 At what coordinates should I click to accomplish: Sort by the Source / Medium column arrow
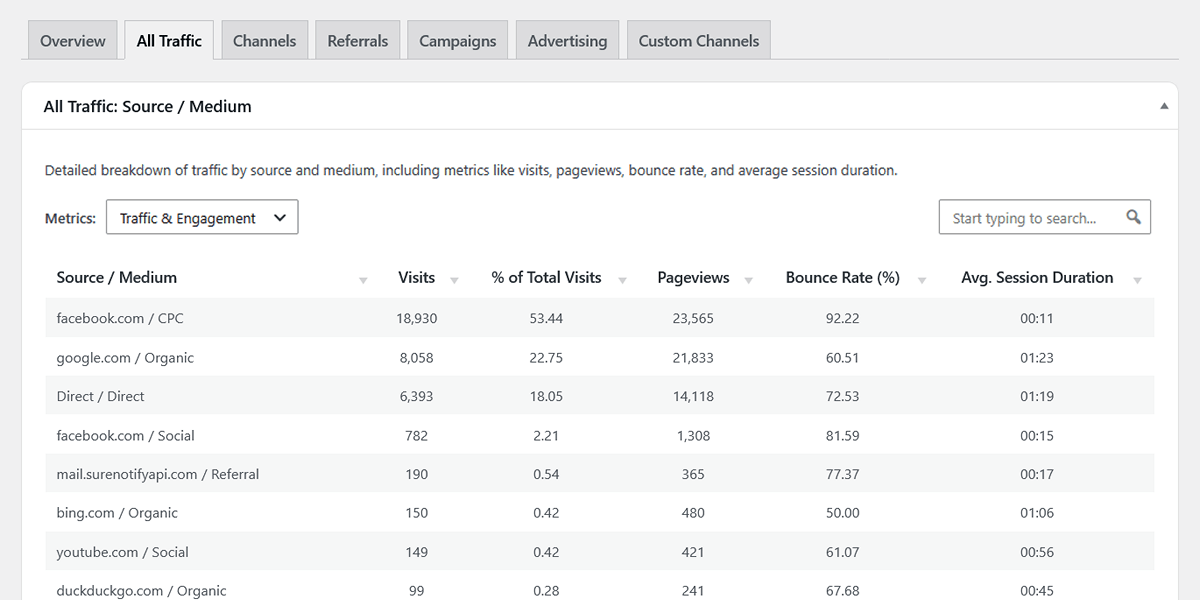(363, 281)
